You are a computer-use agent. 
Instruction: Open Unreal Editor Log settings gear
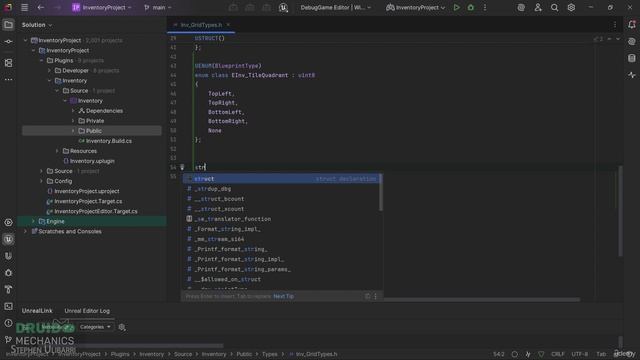122,327
